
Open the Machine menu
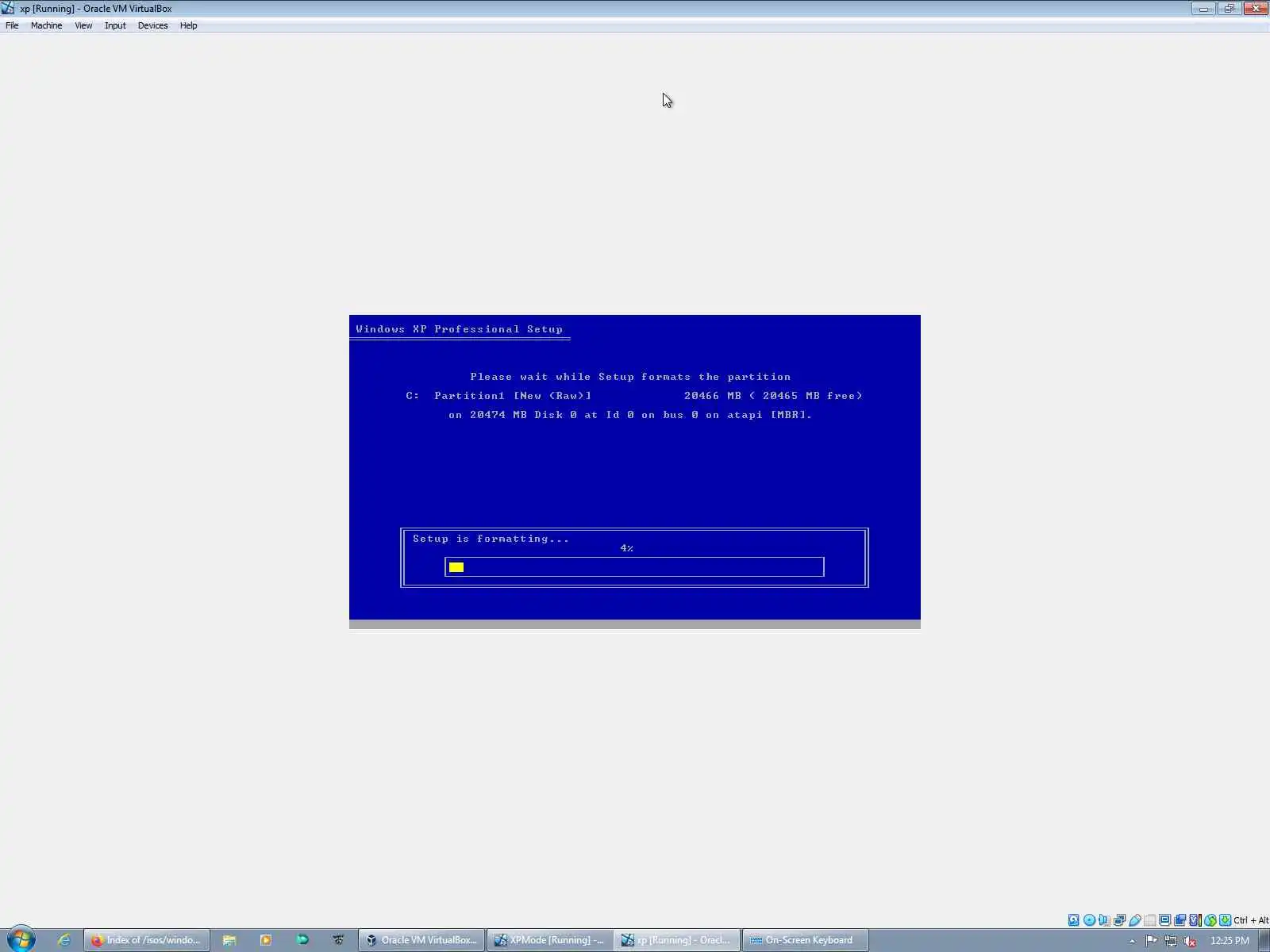46,25
